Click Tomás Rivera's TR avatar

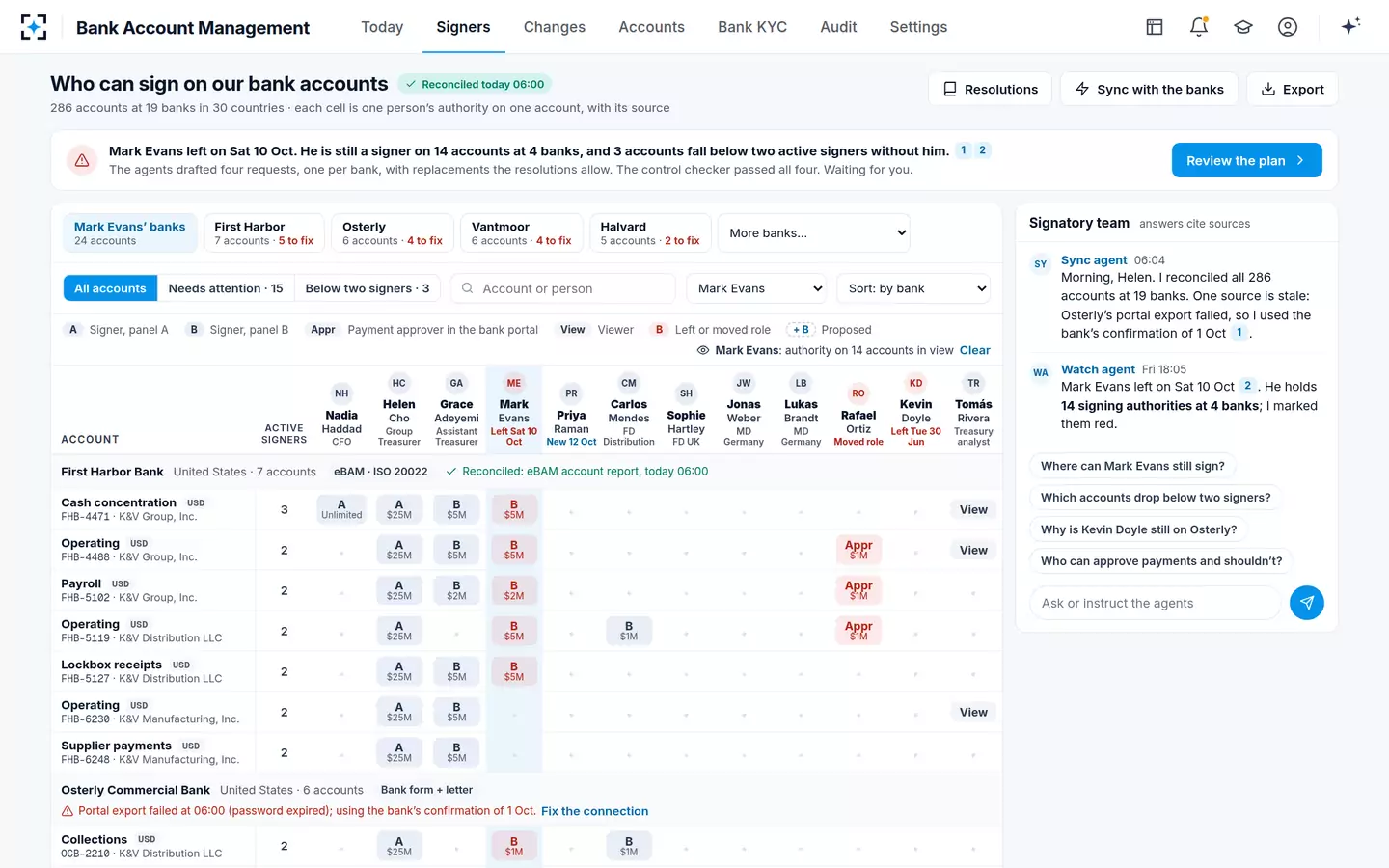click(x=974, y=383)
